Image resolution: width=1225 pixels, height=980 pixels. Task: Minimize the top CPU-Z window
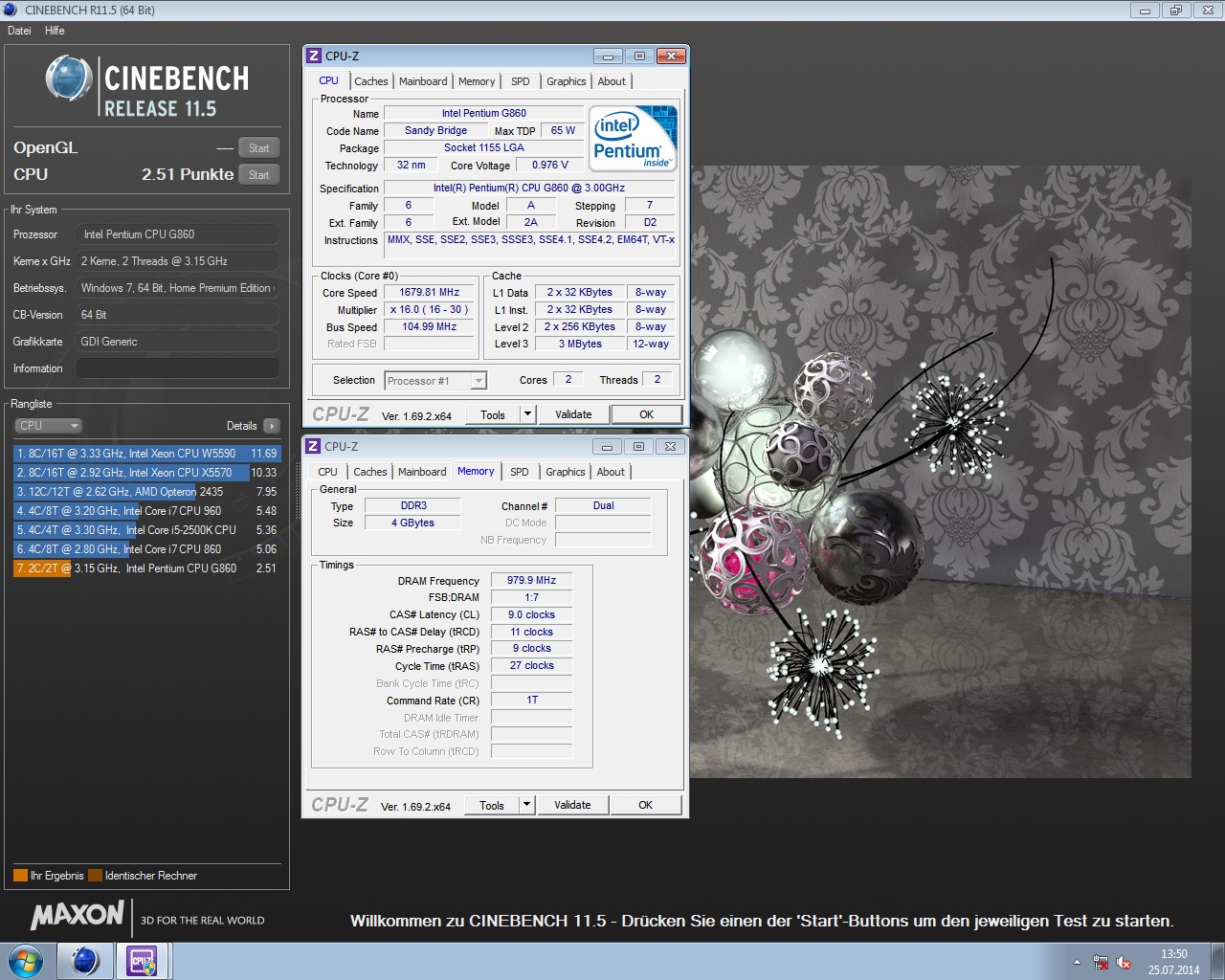point(608,56)
